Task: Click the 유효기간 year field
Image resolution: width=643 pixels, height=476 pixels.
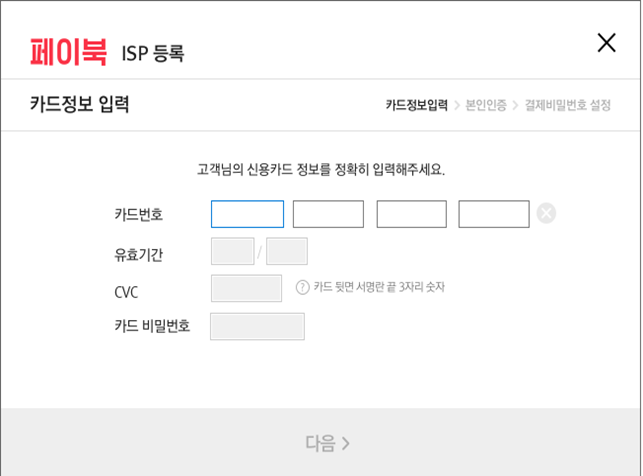Action: pos(287,251)
